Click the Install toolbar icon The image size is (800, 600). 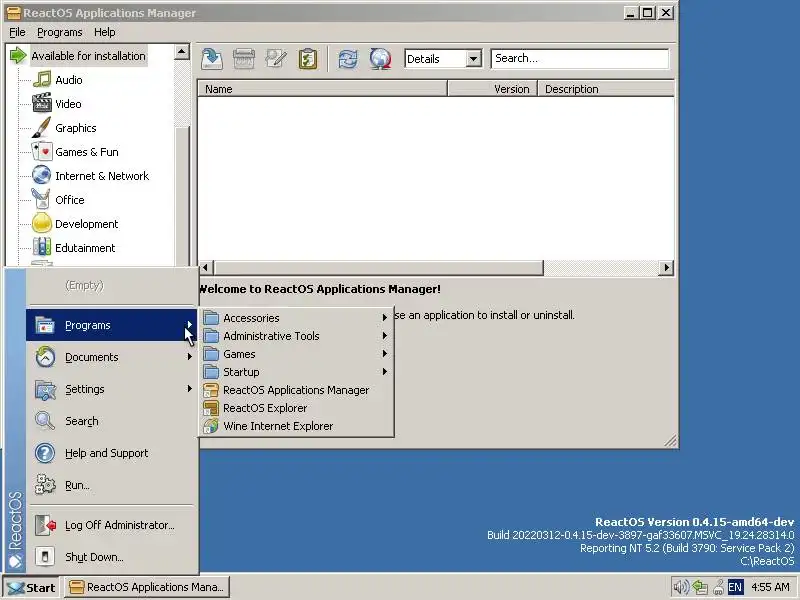click(212, 59)
